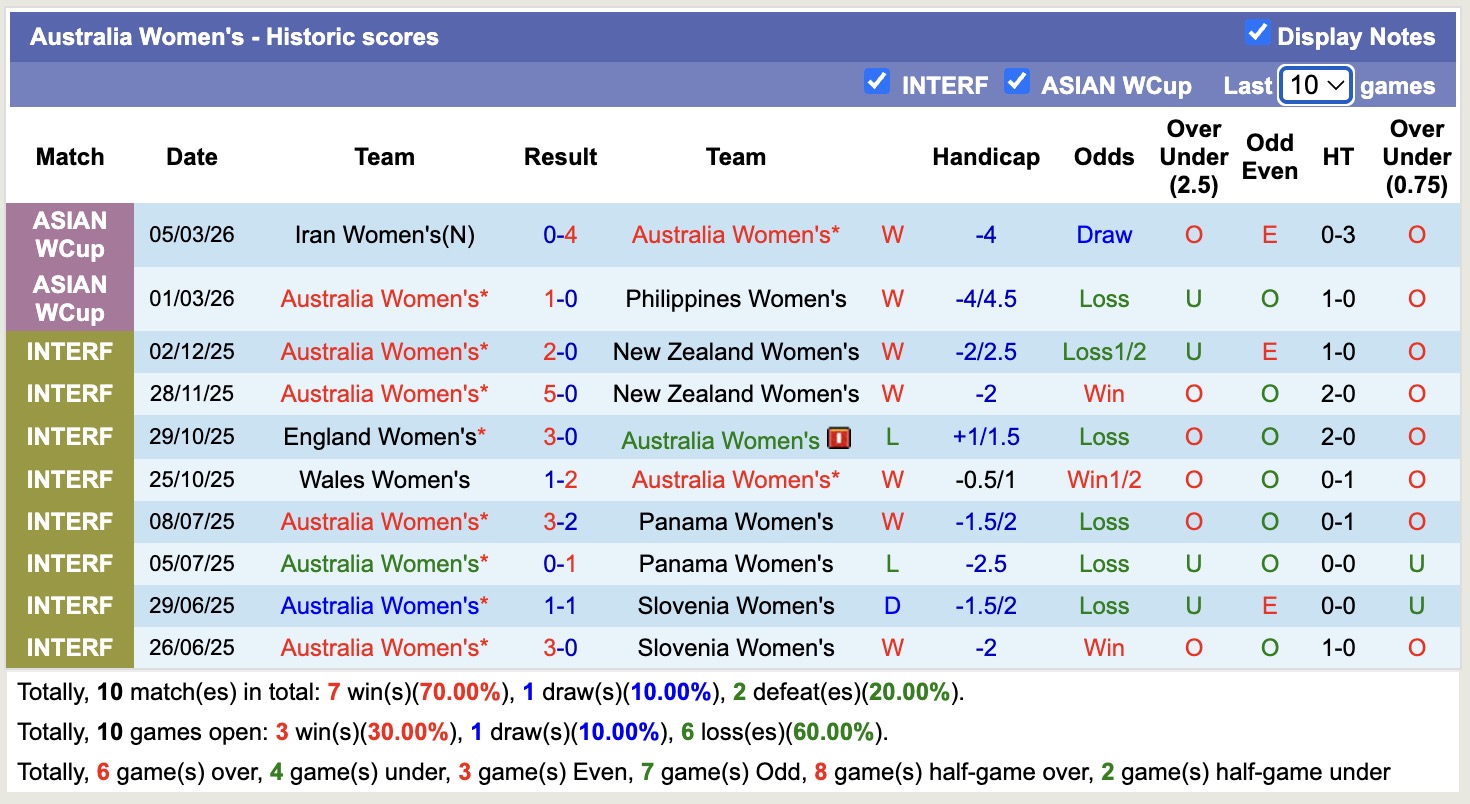The image size is (1470, 804).
Task: Click the Loss1/2 odds value
Action: click(x=1103, y=351)
